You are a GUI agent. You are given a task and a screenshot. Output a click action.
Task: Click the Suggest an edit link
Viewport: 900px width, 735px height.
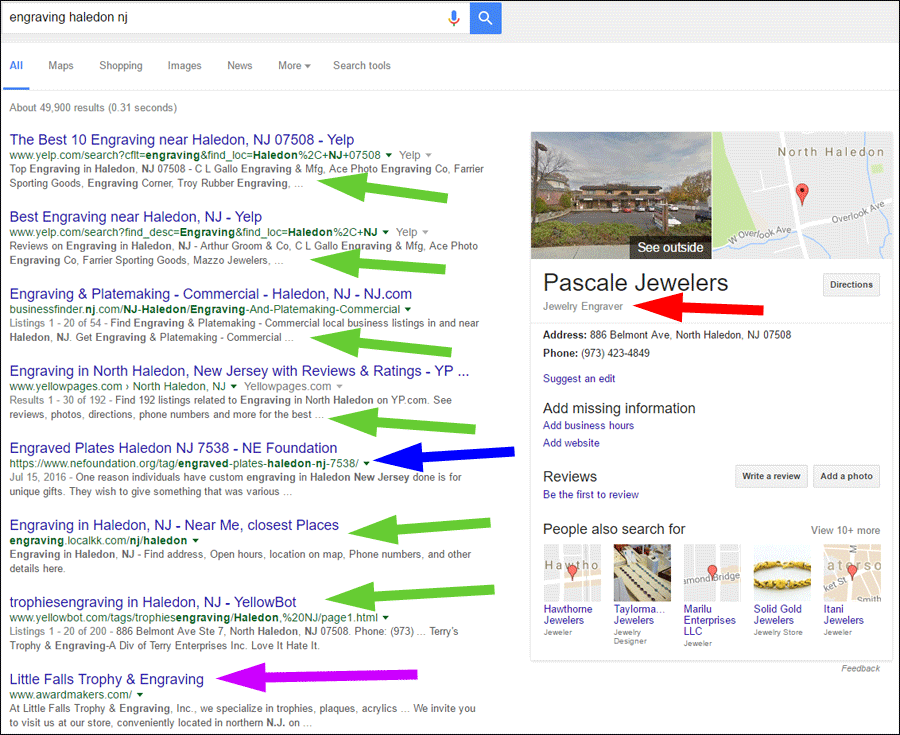[579, 379]
